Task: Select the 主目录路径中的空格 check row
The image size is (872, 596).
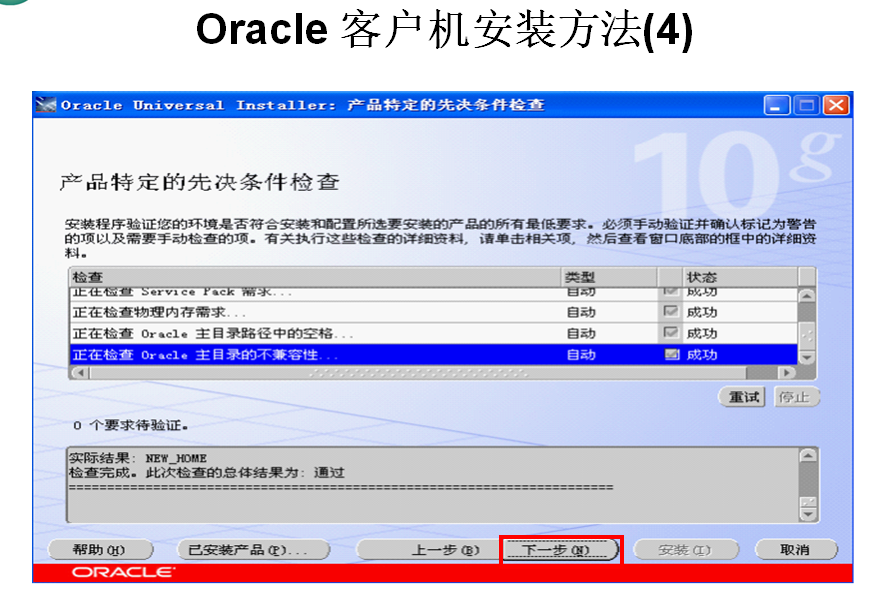Action: tap(434, 333)
